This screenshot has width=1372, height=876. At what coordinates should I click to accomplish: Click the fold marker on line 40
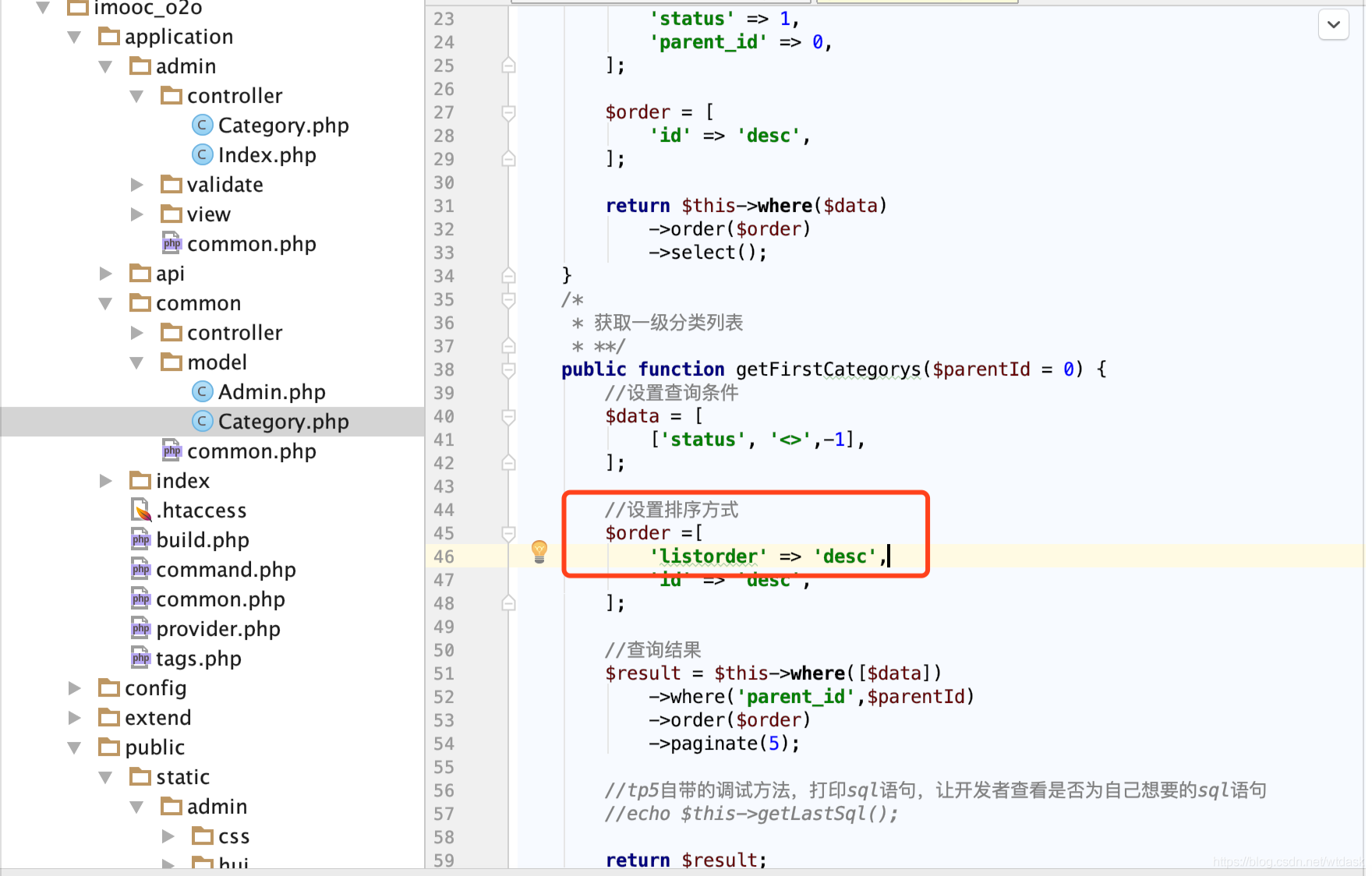[x=508, y=417]
